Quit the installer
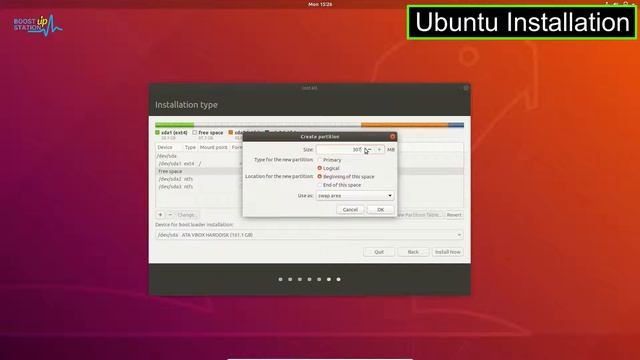 click(x=379, y=252)
